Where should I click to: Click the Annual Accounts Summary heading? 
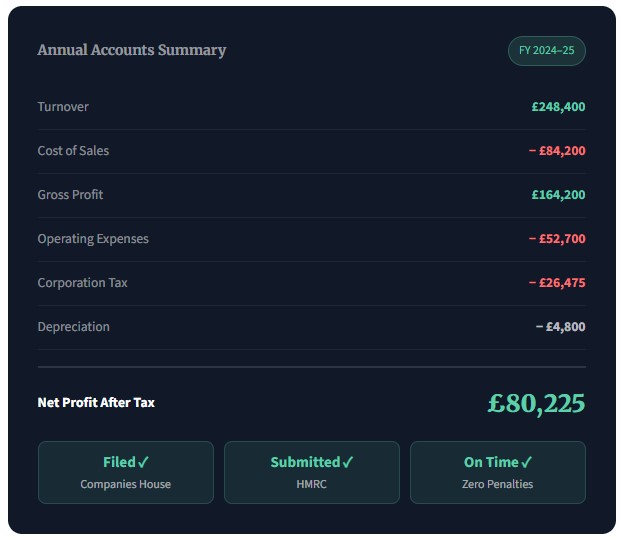coord(132,50)
